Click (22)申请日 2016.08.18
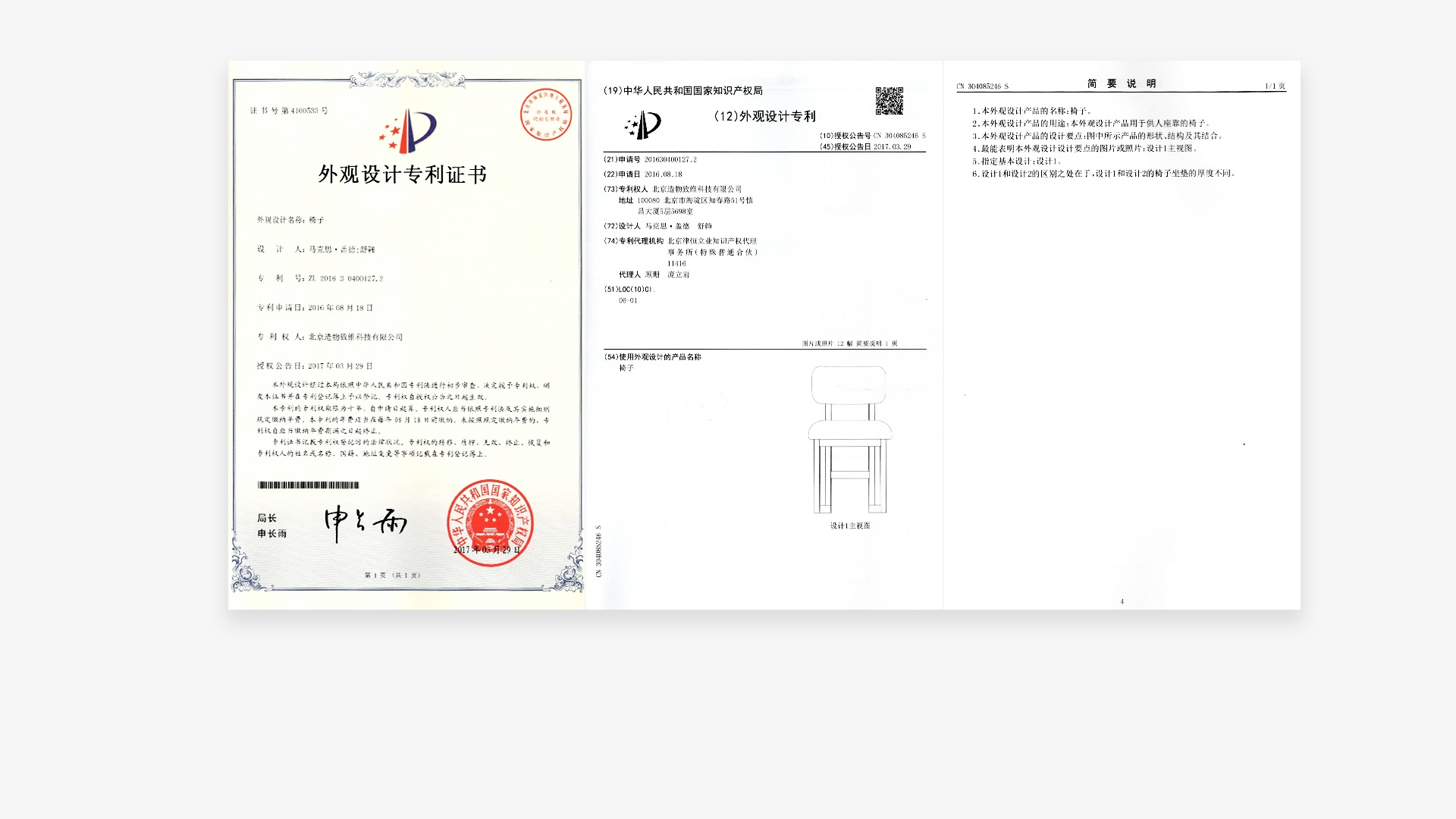The image size is (1456, 819). 643,174
